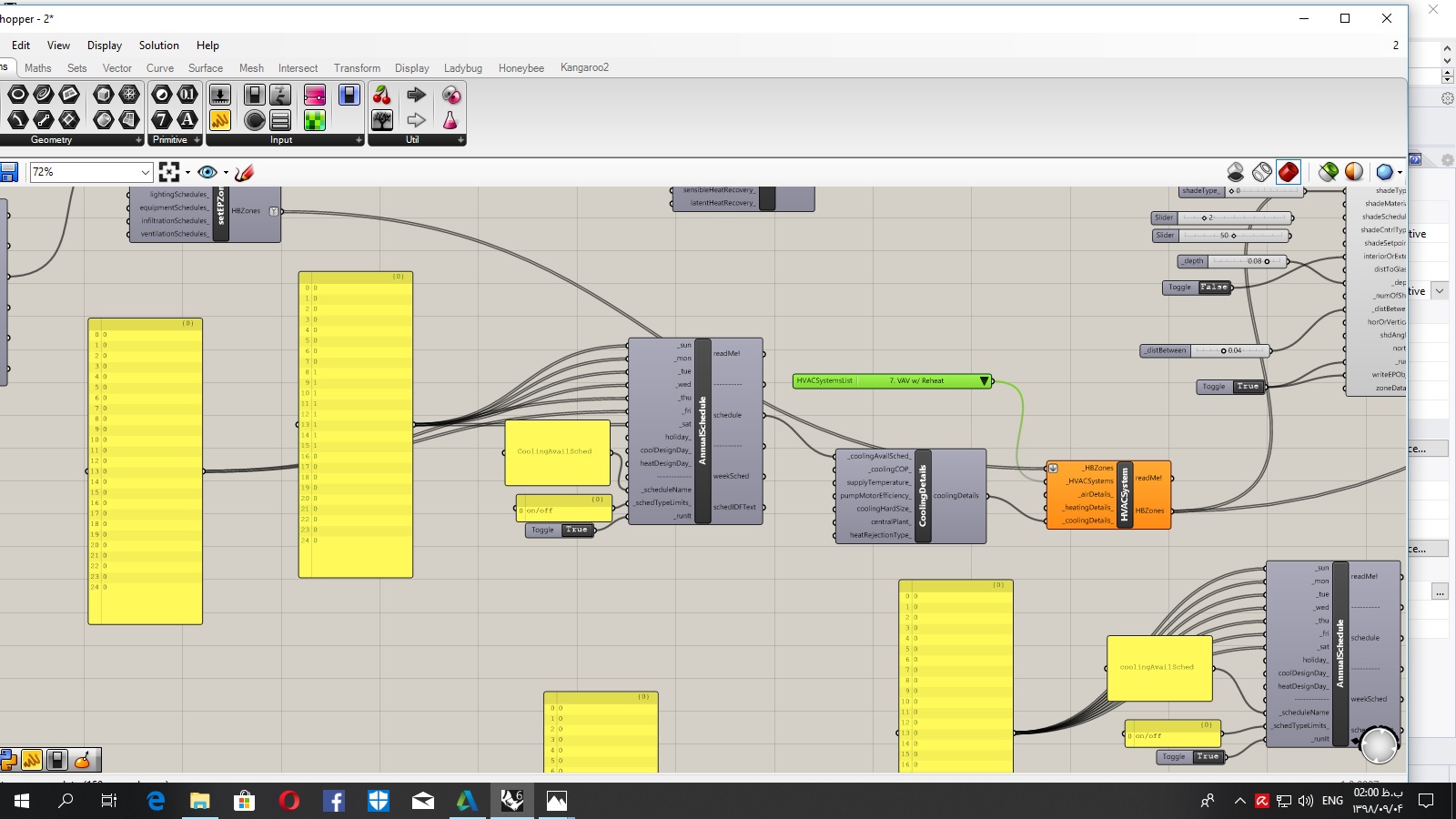The image size is (1456, 819).
Task: Open the Solution menu
Action: [x=158, y=45]
